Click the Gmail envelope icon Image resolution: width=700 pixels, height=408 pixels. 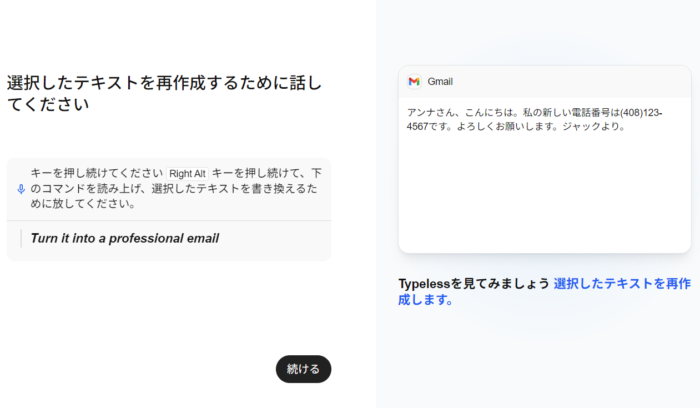pyautogui.click(x=414, y=82)
